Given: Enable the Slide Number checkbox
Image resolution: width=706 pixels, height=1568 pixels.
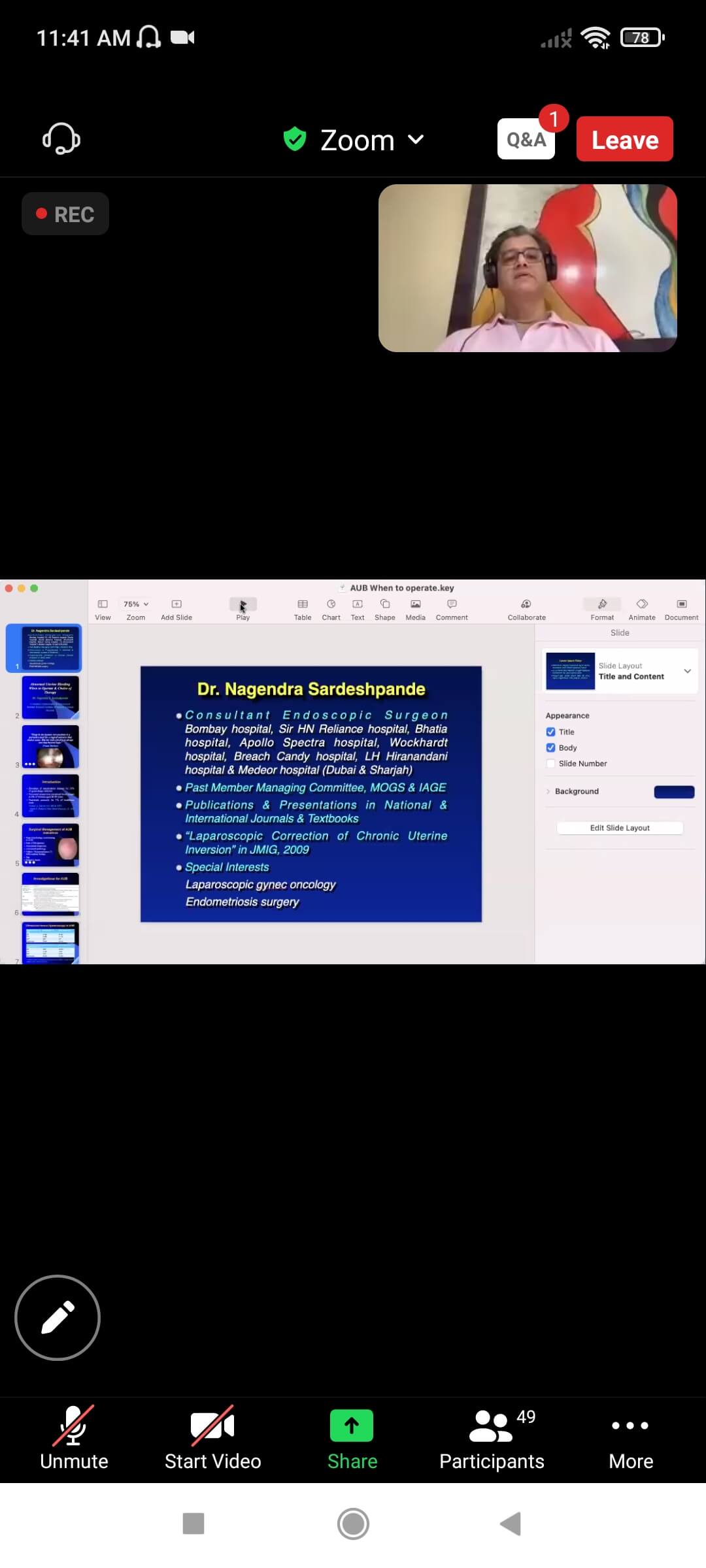Looking at the screenshot, I should tap(551, 764).
